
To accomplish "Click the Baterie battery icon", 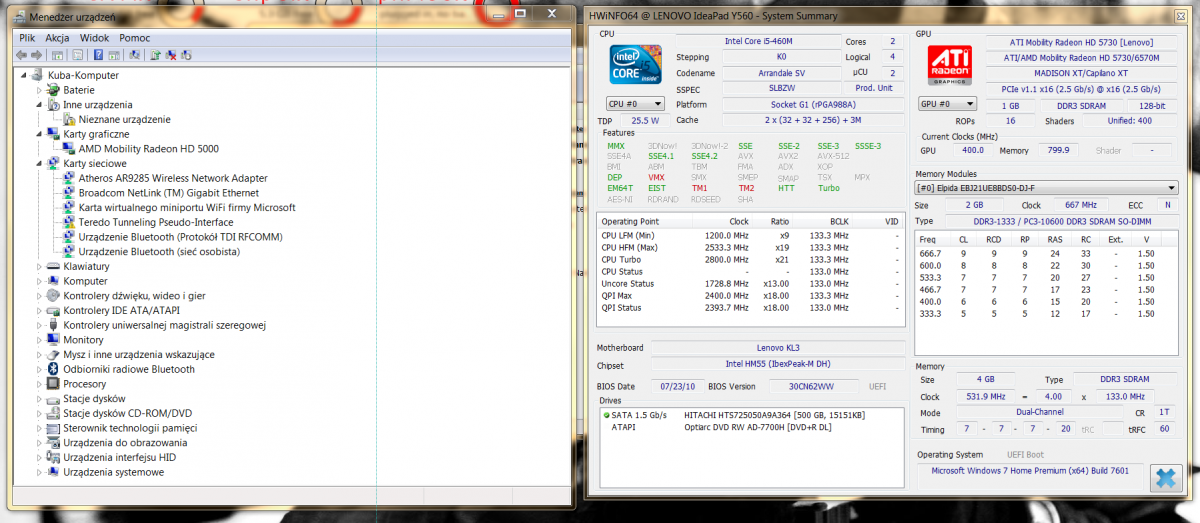I will (x=54, y=90).
